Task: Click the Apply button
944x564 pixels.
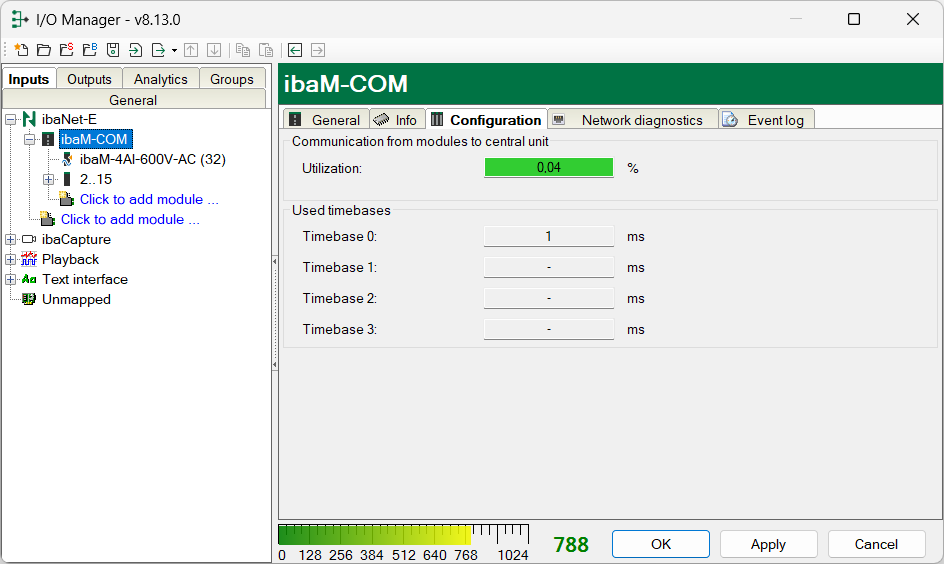Action: click(x=769, y=544)
